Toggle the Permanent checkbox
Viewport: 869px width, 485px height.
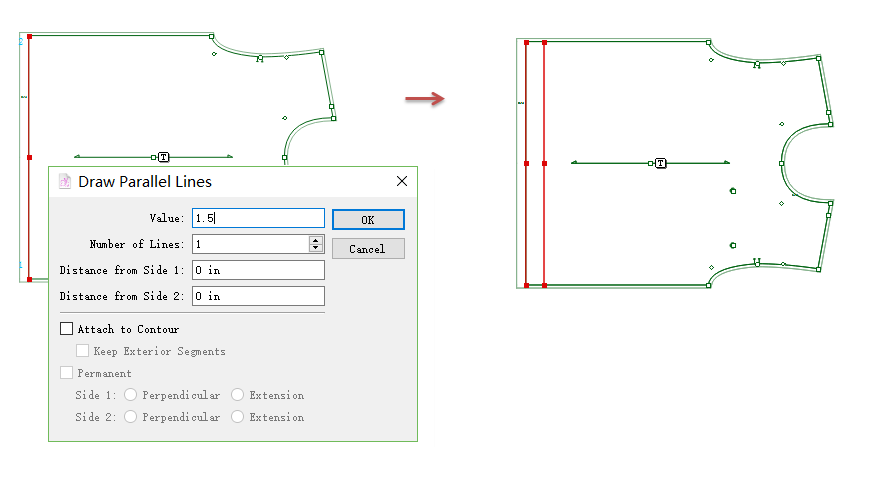click(x=67, y=373)
